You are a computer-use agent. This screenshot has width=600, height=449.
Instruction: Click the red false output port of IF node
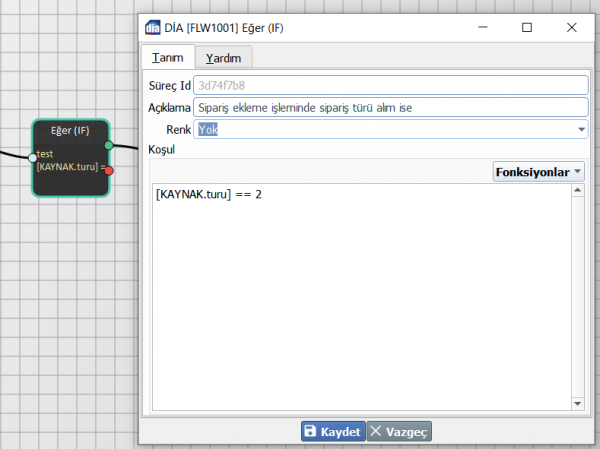coord(109,170)
